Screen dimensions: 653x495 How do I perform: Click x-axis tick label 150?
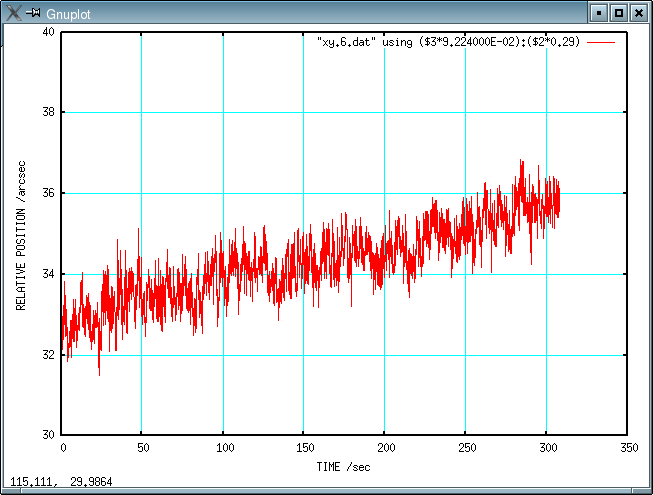point(305,448)
